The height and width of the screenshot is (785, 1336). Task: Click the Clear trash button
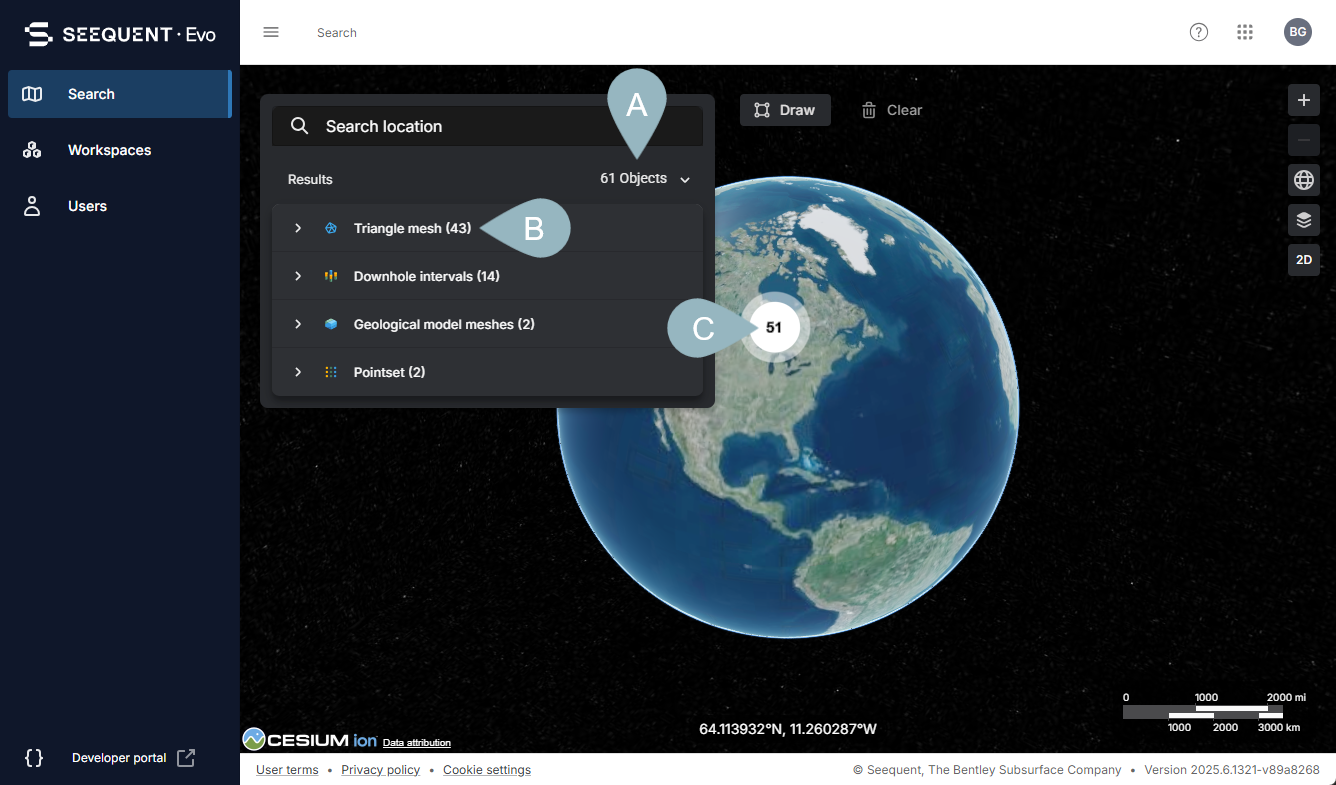[x=892, y=110]
